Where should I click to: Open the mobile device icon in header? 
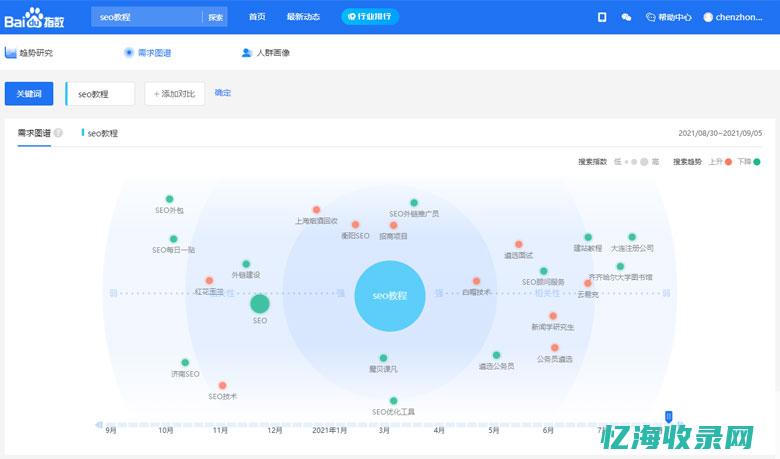click(602, 17)
